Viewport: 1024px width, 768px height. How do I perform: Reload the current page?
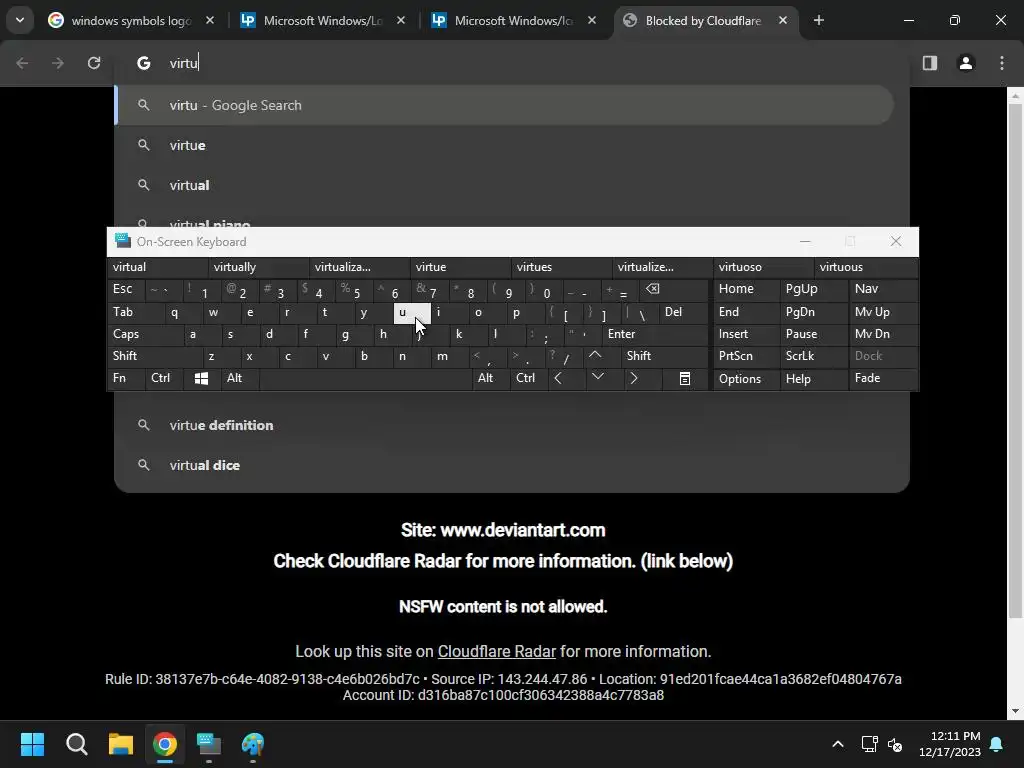[94, 63]
